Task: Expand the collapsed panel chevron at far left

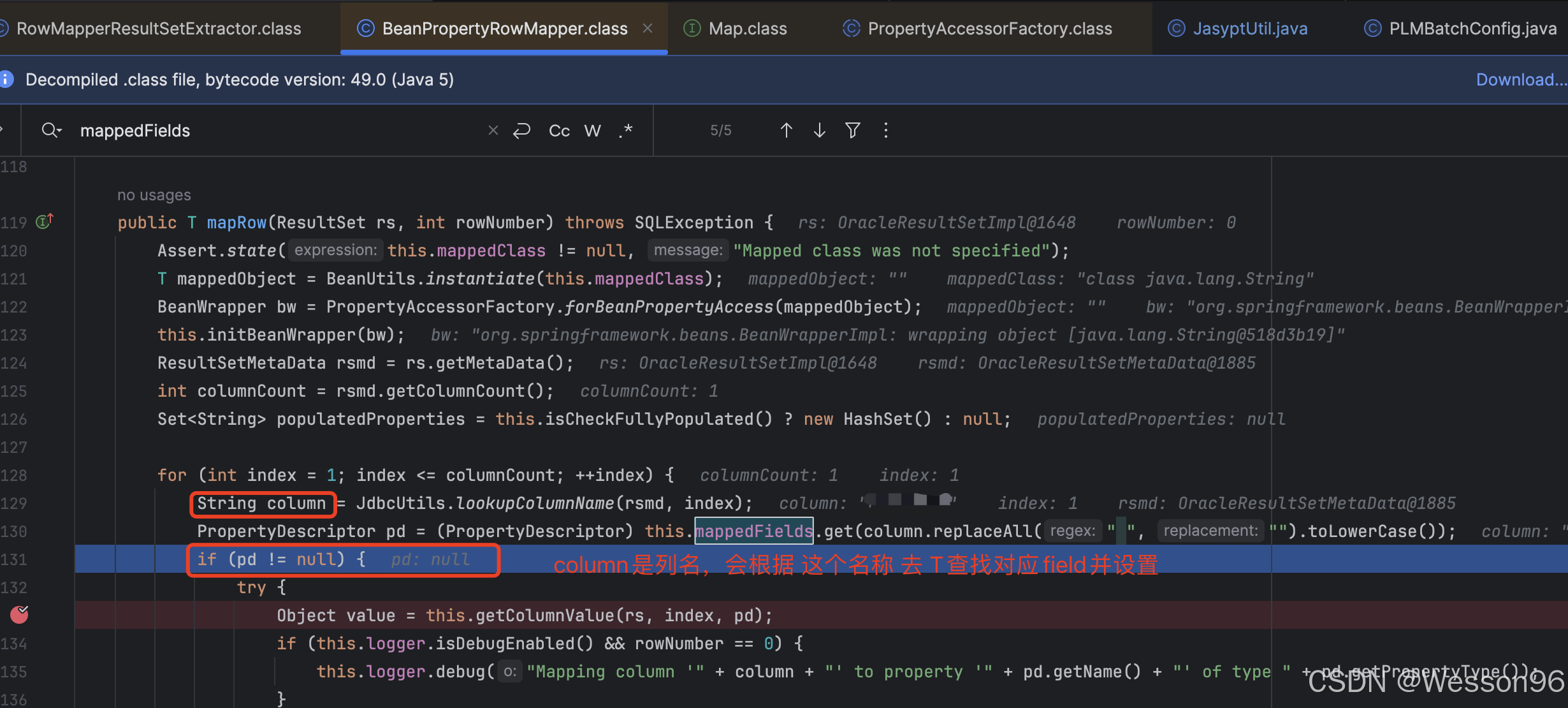Action: pyautogui.click(x=3, y=130)
